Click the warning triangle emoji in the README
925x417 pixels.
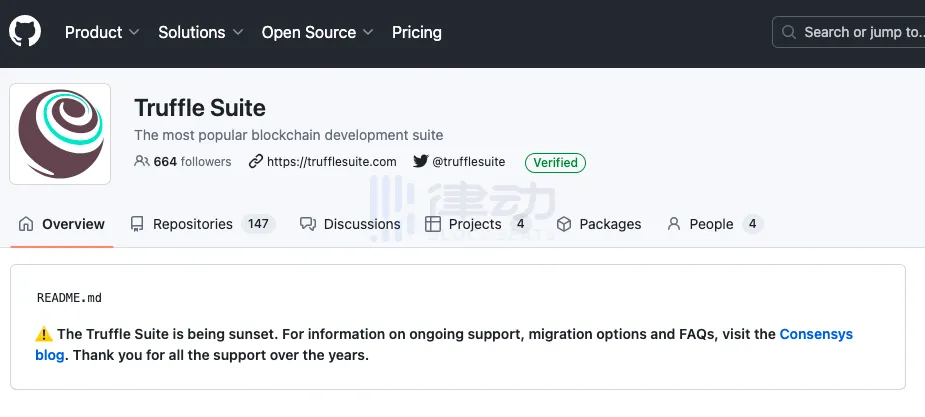44,334
